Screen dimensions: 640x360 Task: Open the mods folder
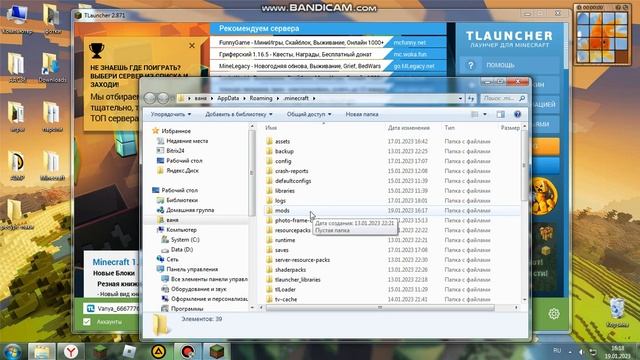click(x=282, y=211)
